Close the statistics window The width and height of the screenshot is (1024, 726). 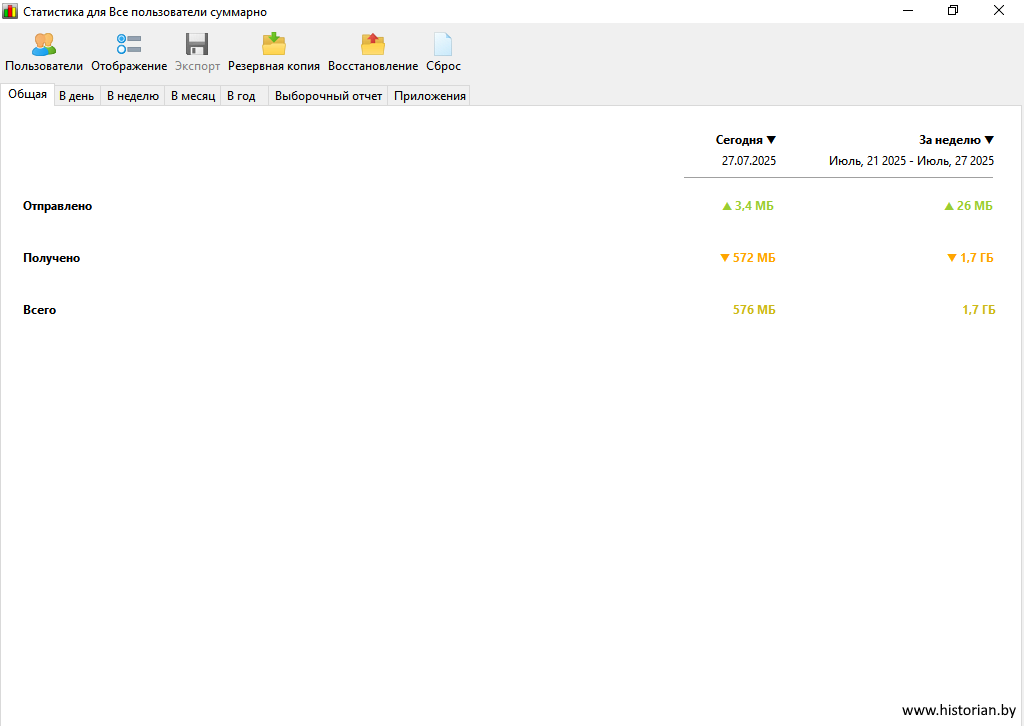tap(999, 11)
